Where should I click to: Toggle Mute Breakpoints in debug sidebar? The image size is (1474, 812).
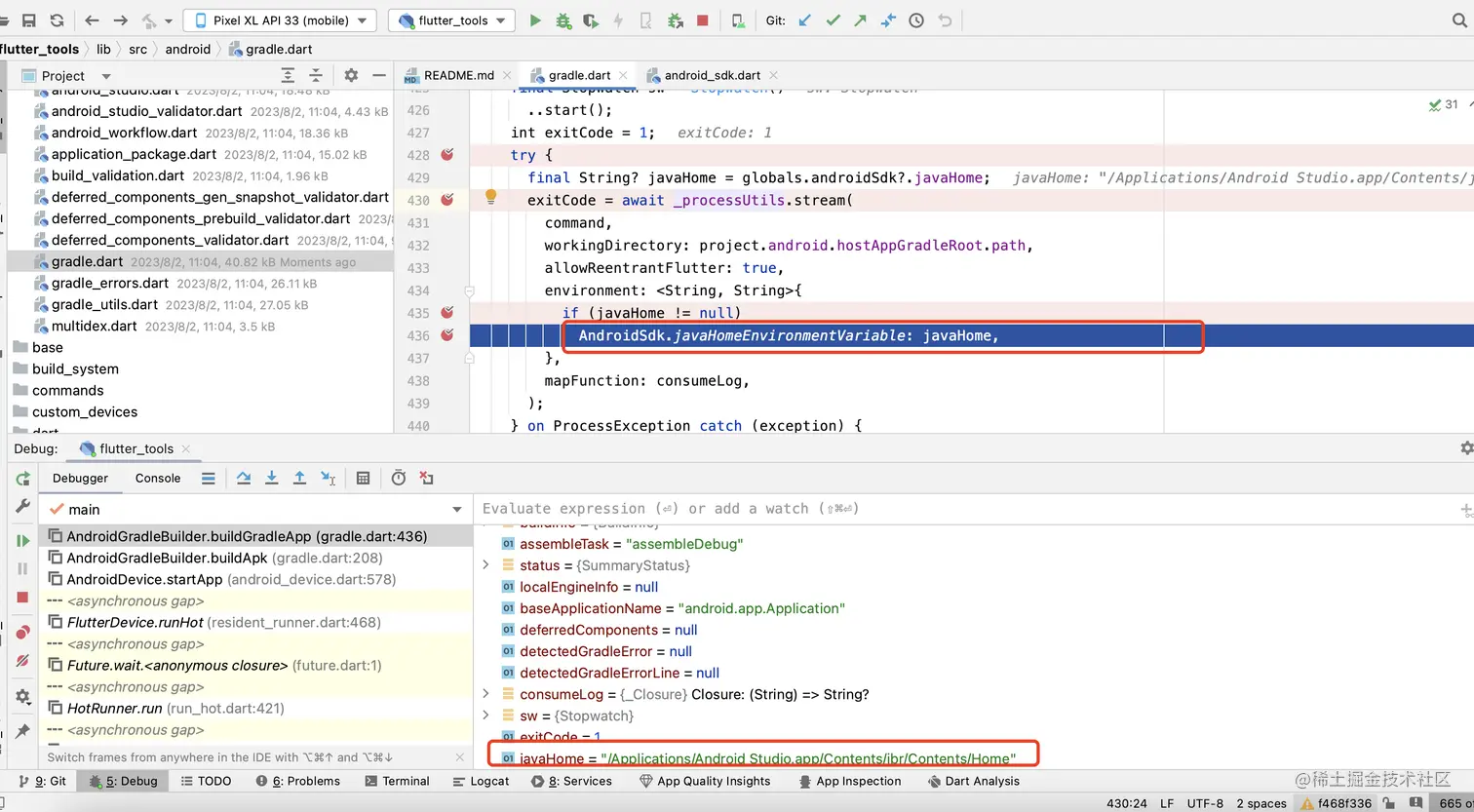(22, 661)
